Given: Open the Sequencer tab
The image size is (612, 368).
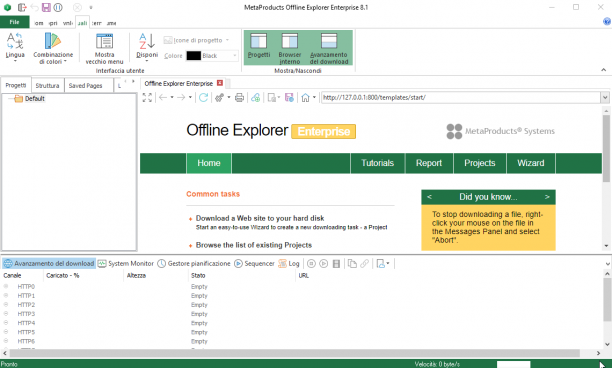Looking at the screenshot, I should [x=254, y=263].
